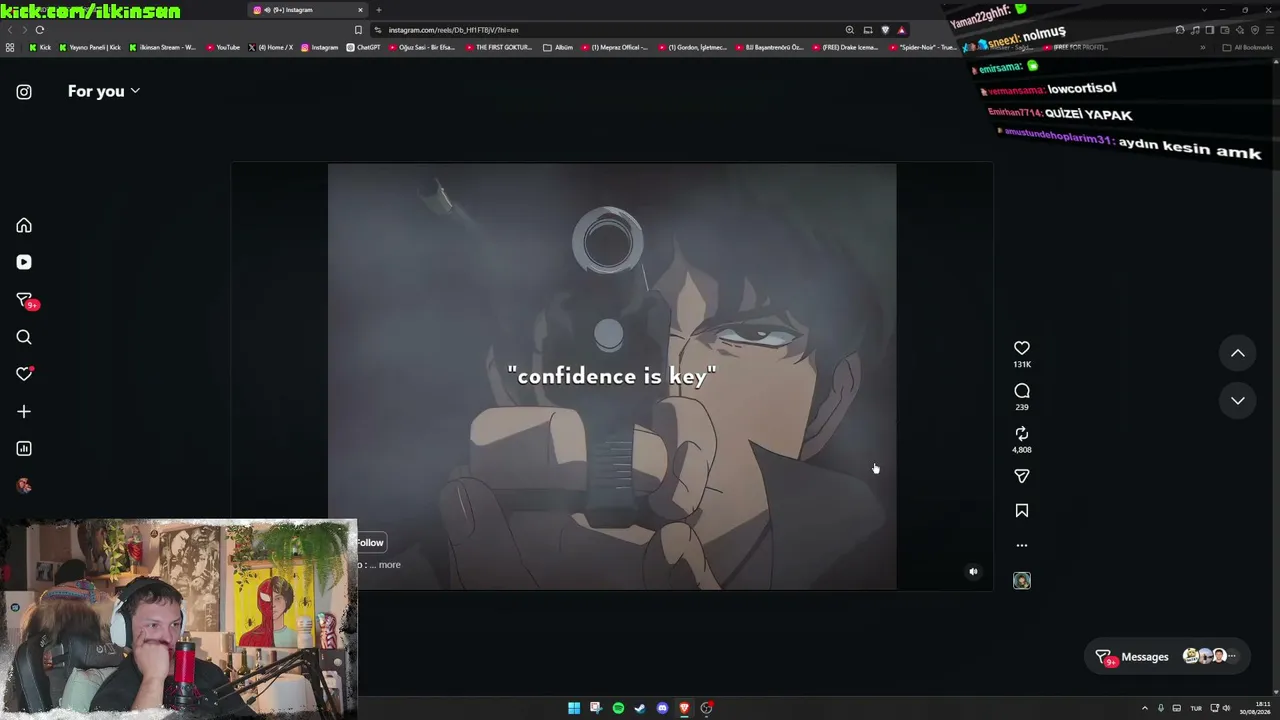The image size is (1280, 720).
Task: Open the ChatGPT bookmark
Action: coord(364,47)
